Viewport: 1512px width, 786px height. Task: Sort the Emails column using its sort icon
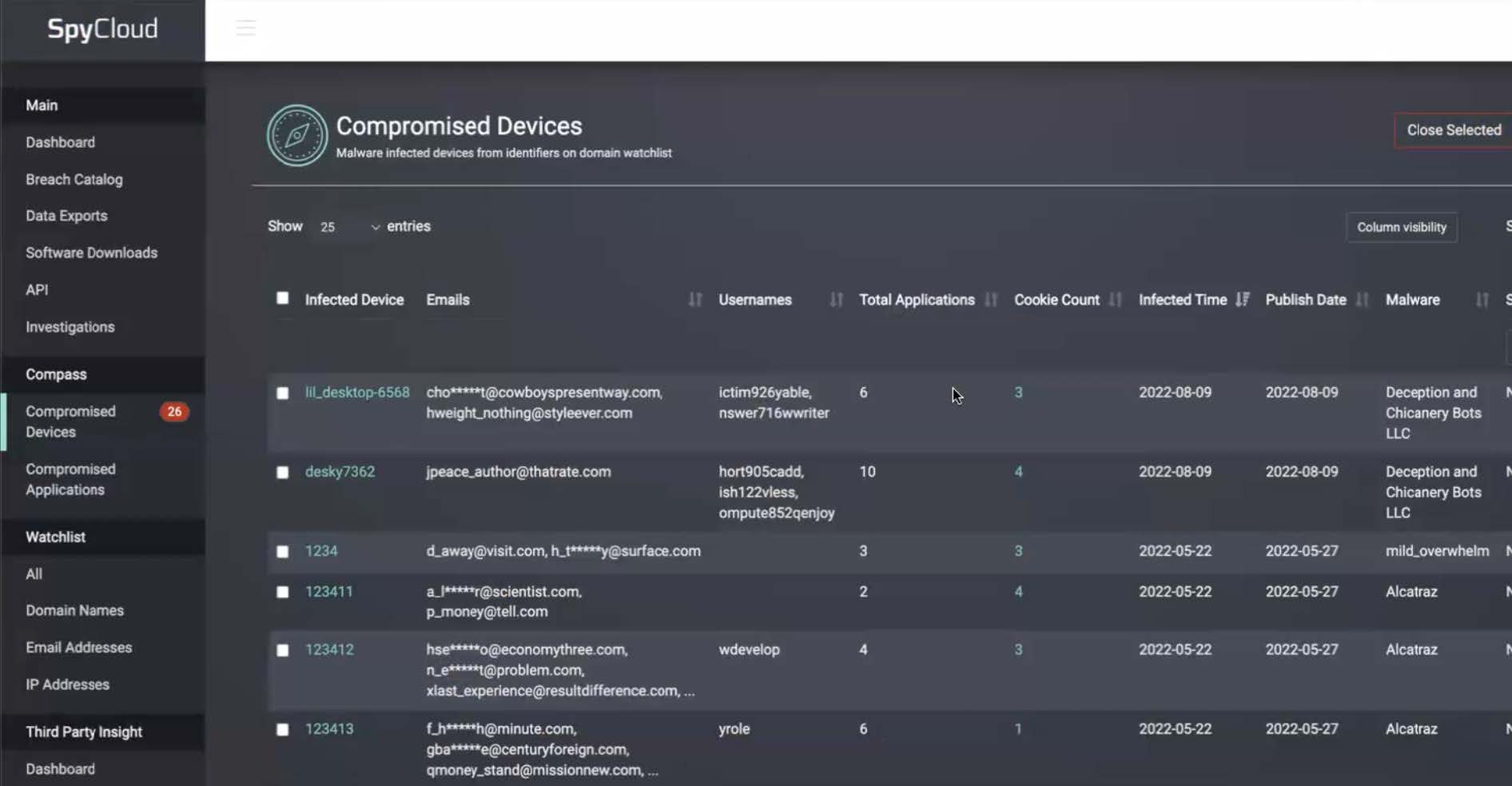click(x=692, y=300)
